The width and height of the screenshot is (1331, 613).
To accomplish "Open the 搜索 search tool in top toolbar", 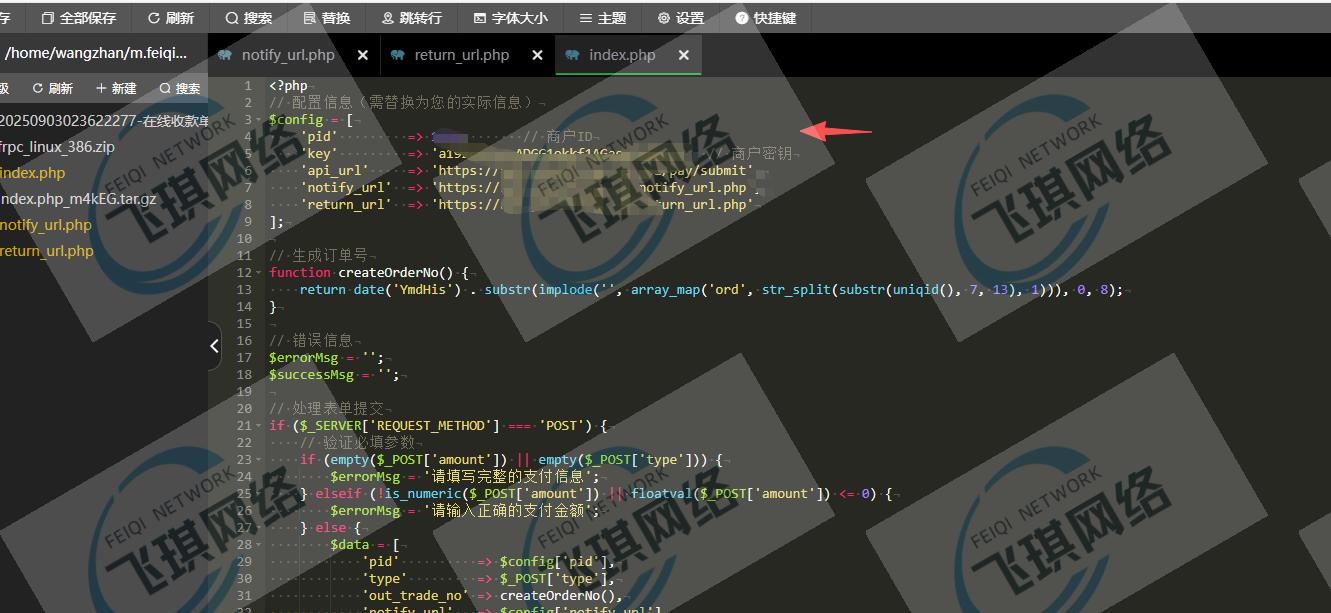I will 248,18.
